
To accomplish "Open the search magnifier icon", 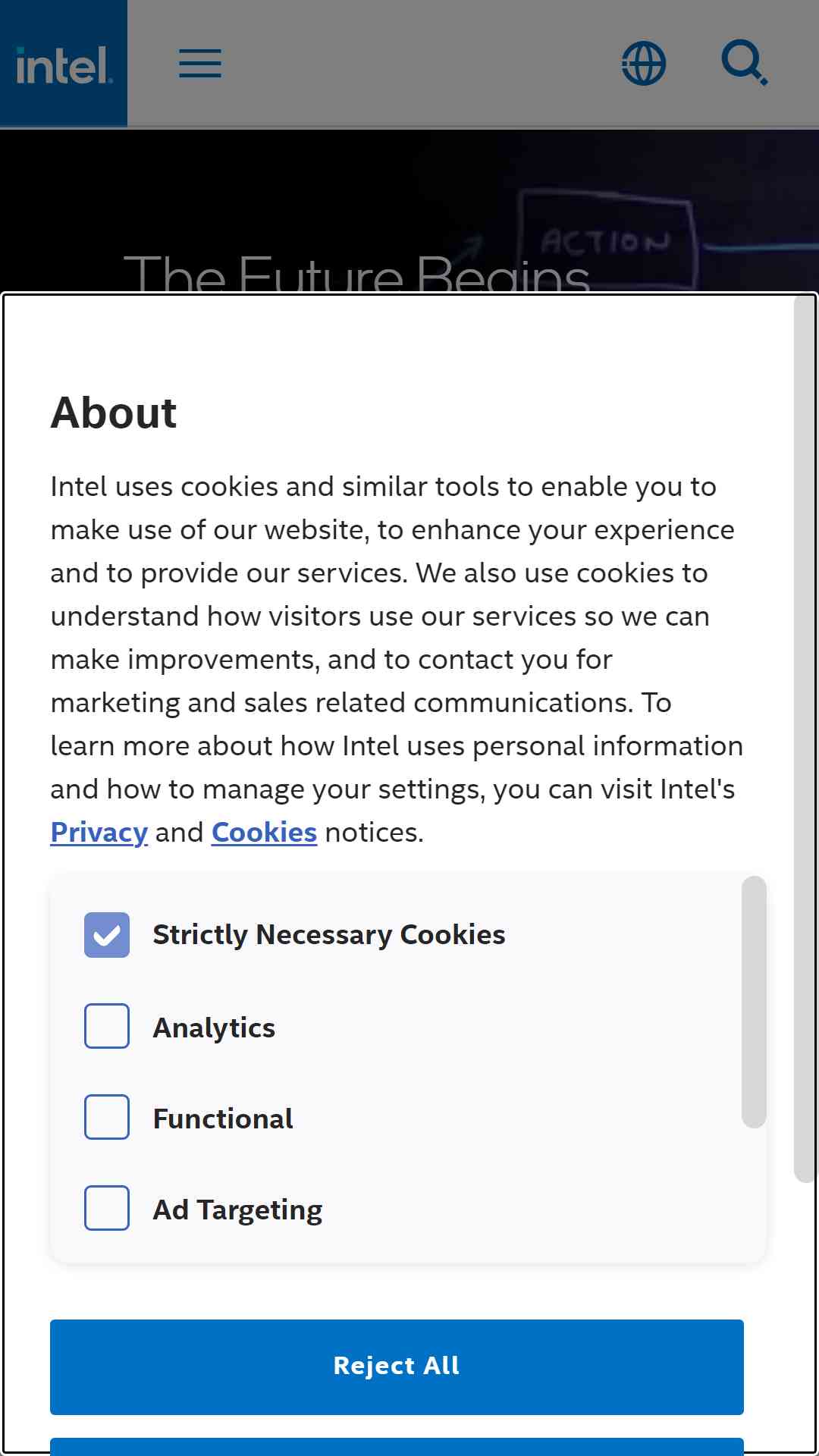I will point(744,63).
